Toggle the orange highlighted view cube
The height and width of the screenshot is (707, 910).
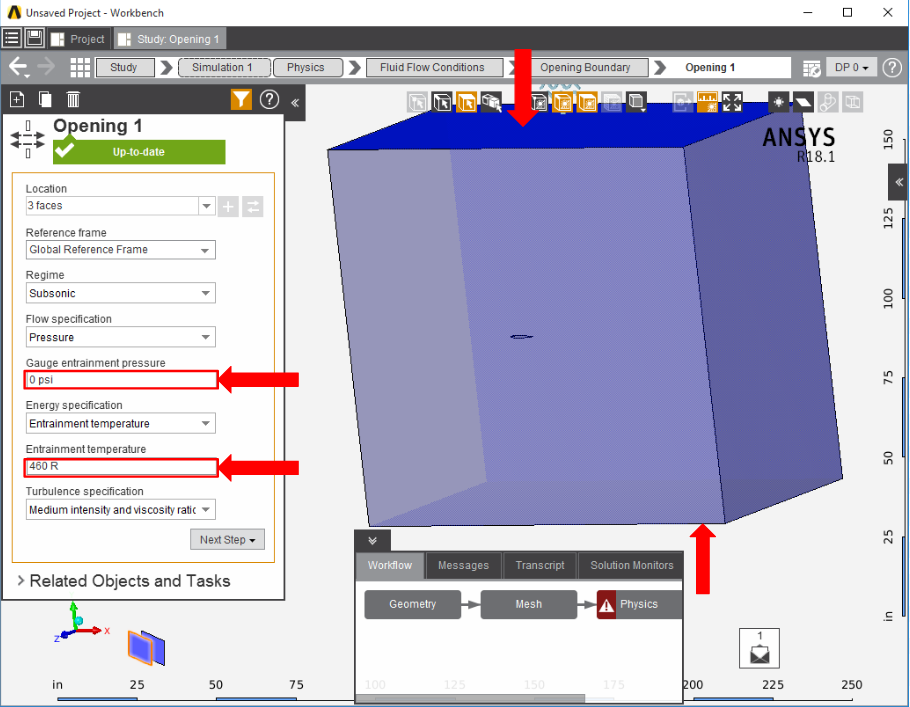click(562, 103)
